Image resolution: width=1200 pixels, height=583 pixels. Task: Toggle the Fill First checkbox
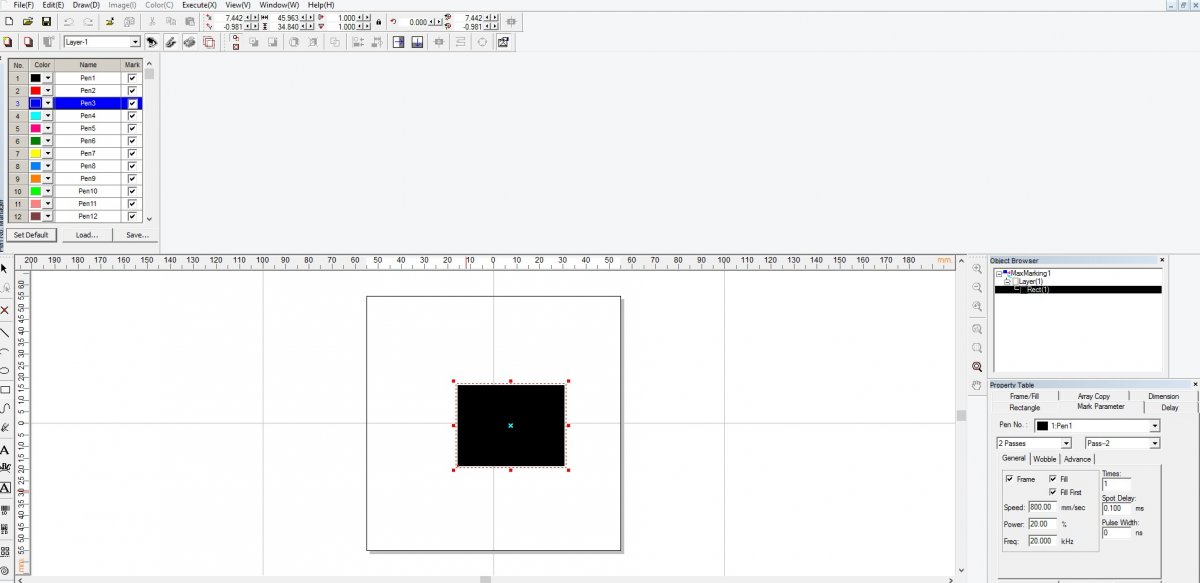1053,492
